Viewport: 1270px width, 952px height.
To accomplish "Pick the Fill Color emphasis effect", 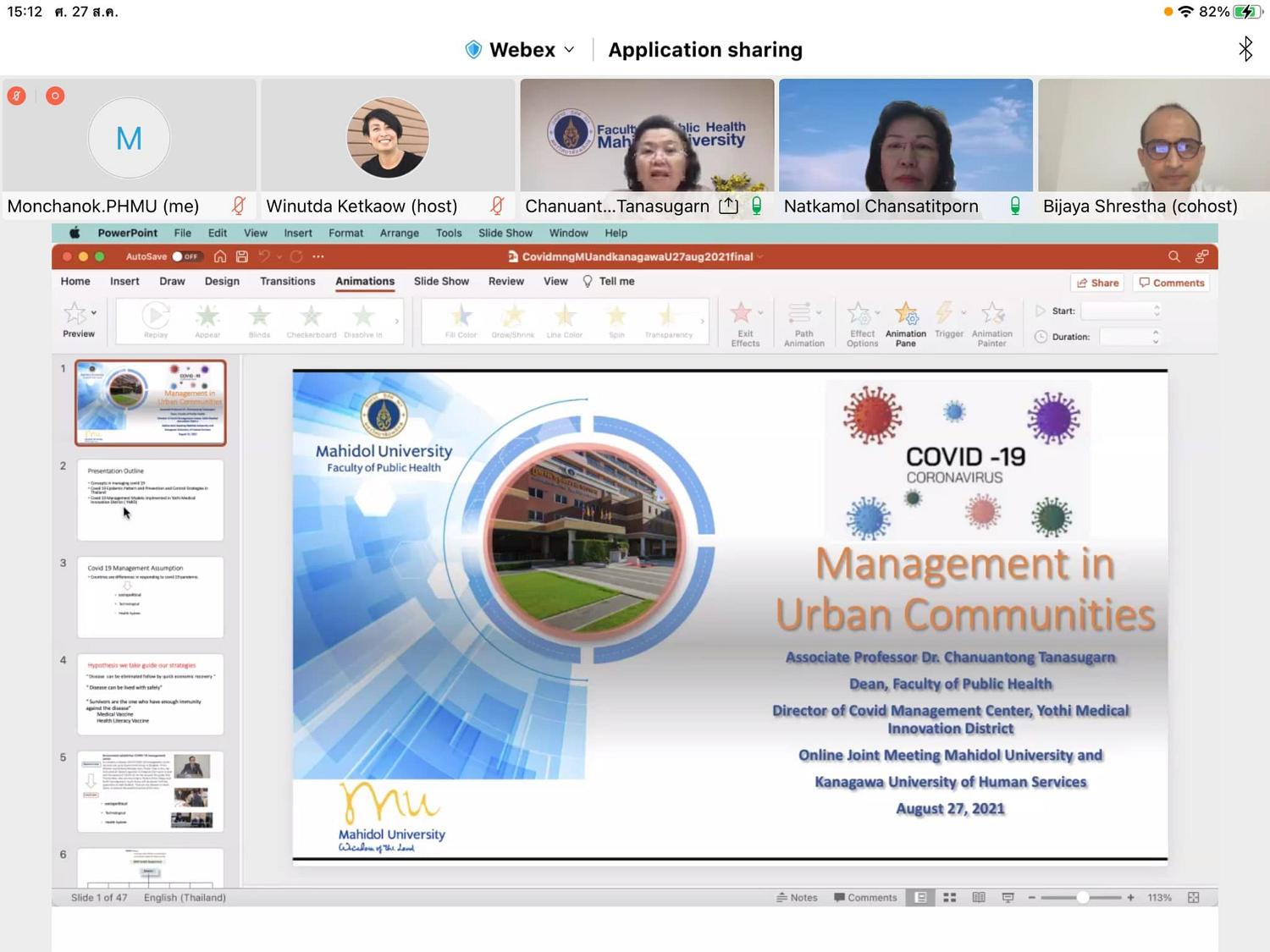I will pos(461,322).
